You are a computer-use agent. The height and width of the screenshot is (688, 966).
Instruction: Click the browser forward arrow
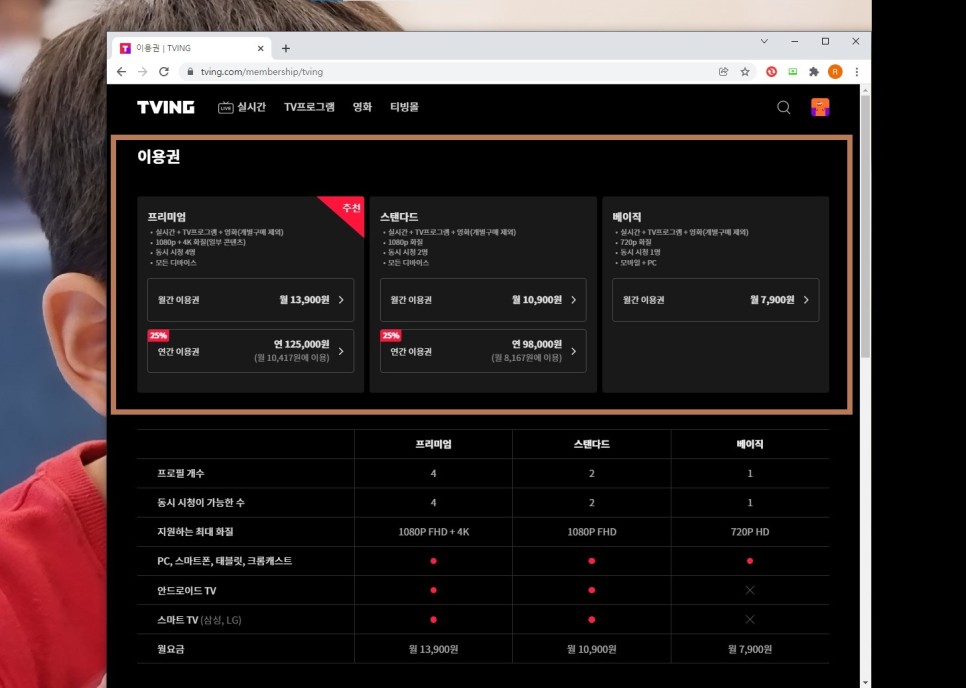(142, 71)
